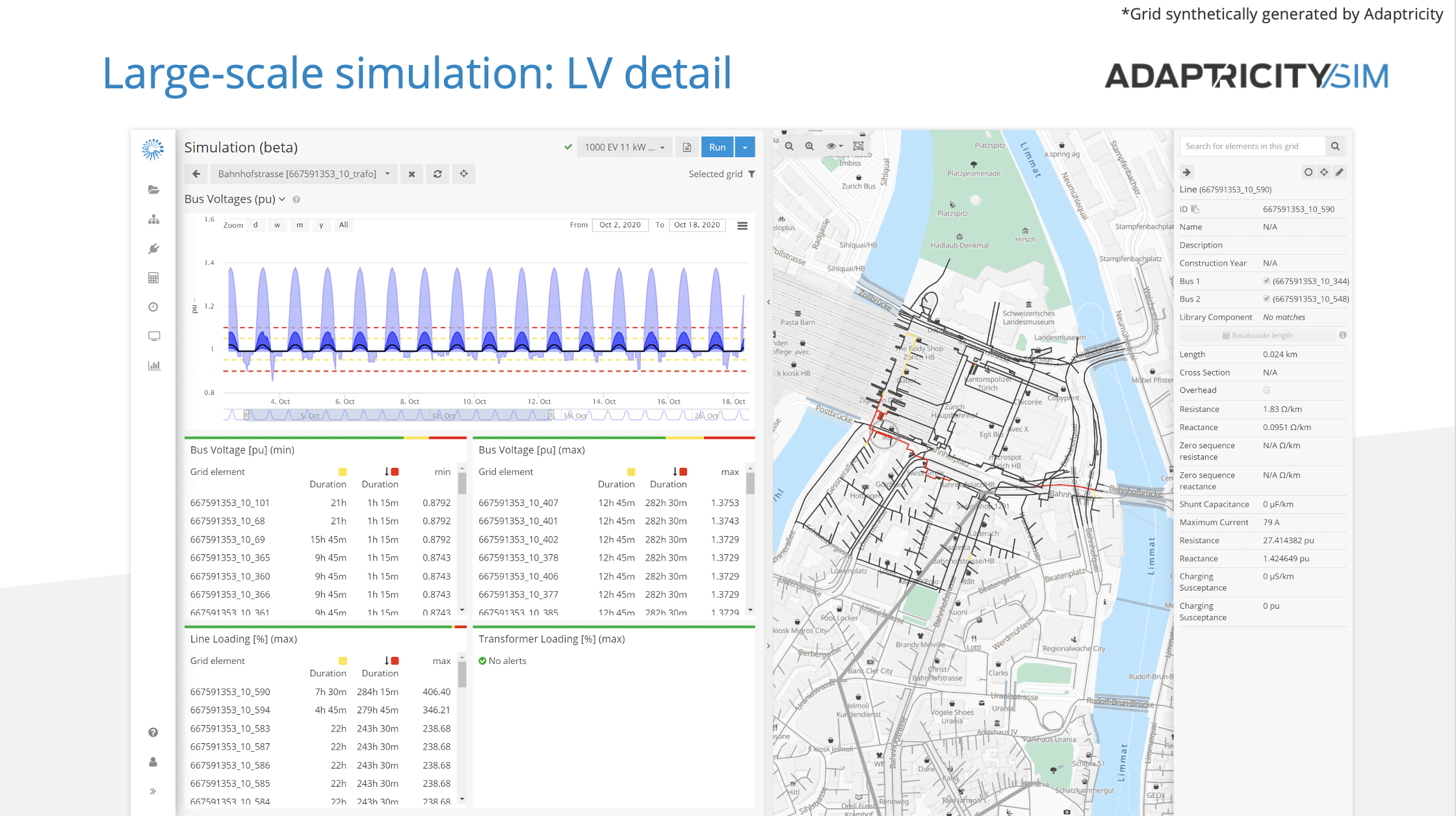Open the chart hamburger menu

[x=742, y=225]
